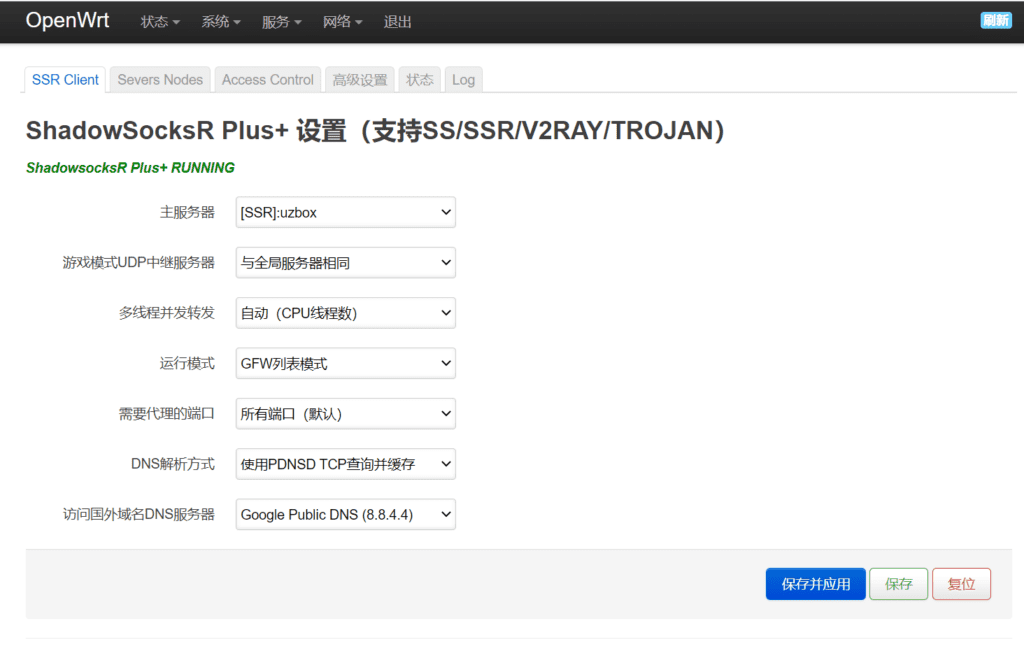Open the 网络 menu
The height and width of the screenshot is (649, 1024).
(x=342, y=21)
